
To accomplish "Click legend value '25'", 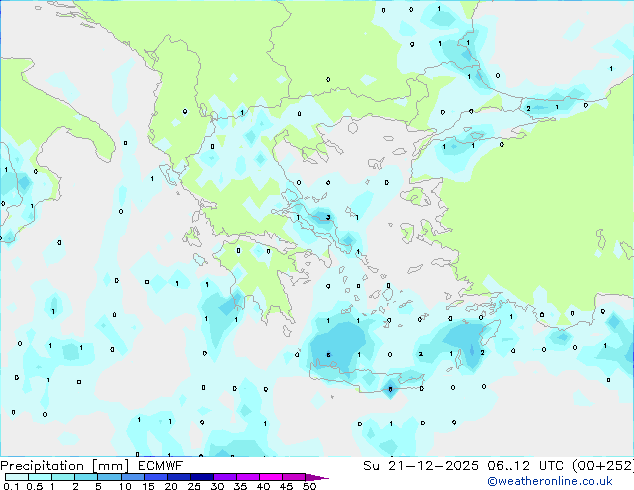I will coord(194,486).
